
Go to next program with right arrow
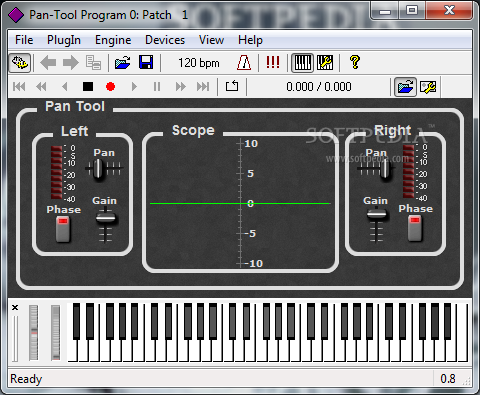[70, 63]
